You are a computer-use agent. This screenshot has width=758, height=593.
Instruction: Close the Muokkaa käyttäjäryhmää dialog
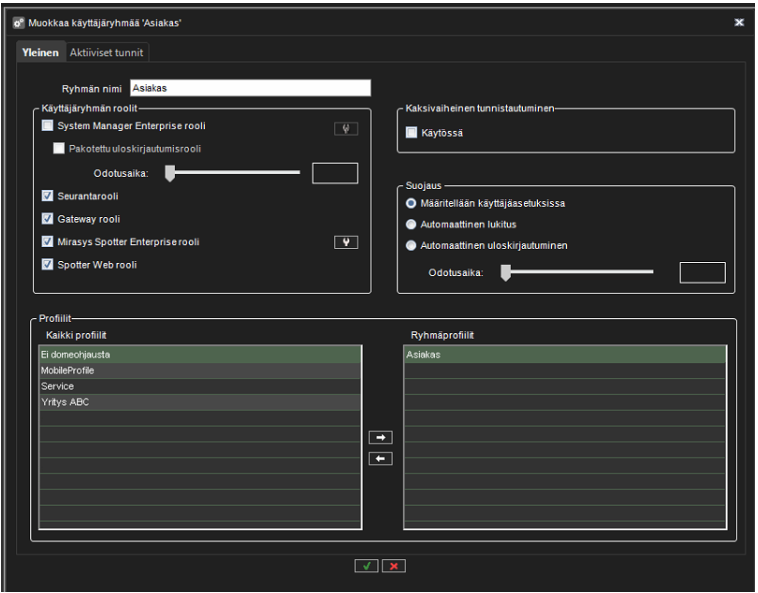pos(739,22)
